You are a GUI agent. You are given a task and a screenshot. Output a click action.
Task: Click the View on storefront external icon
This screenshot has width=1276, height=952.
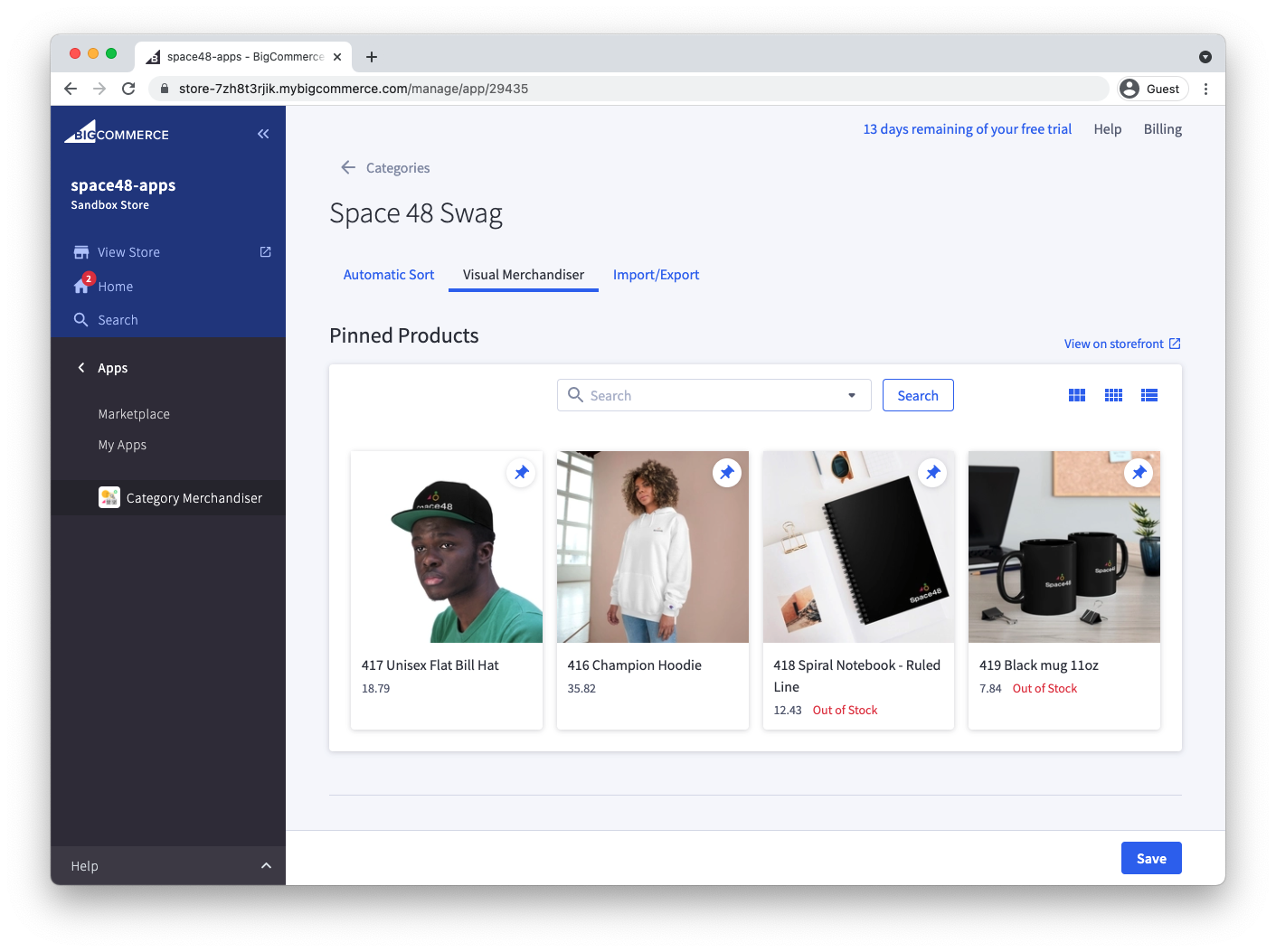[x=1175, y=344]
